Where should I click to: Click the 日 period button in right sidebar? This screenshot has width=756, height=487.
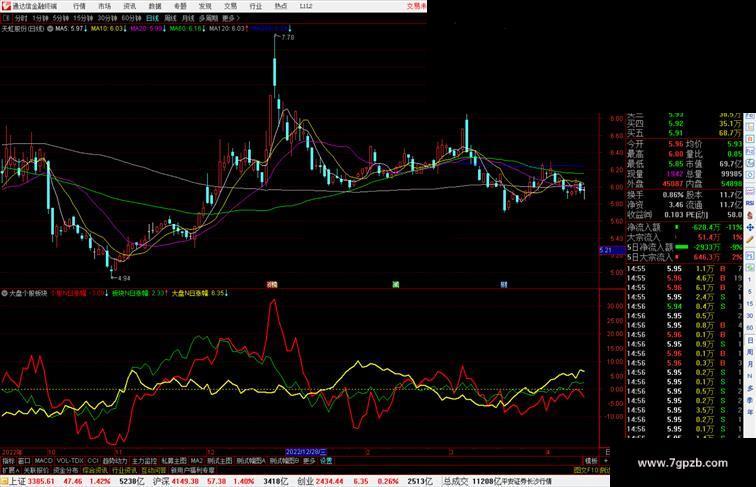[x=750, y=340]
